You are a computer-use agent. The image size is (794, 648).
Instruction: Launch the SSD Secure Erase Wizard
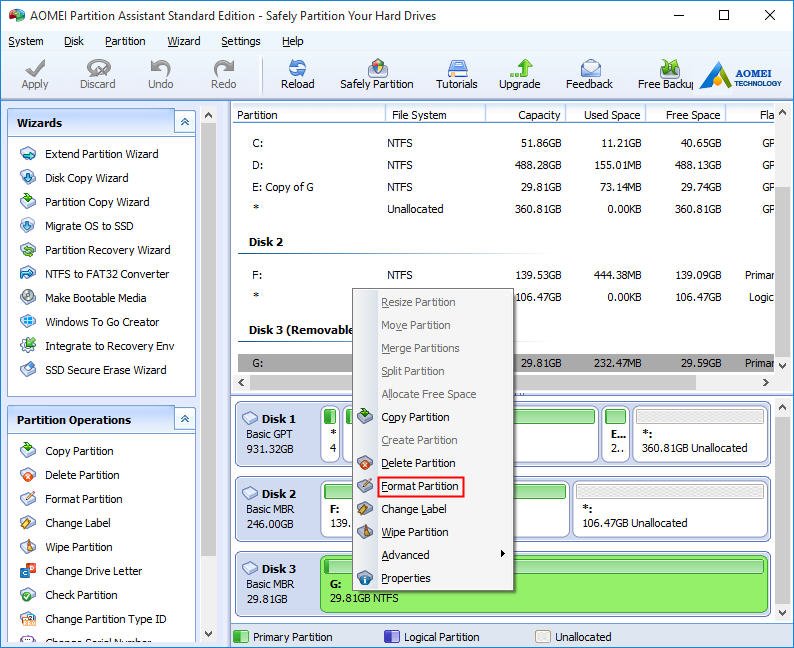(93, 370)
